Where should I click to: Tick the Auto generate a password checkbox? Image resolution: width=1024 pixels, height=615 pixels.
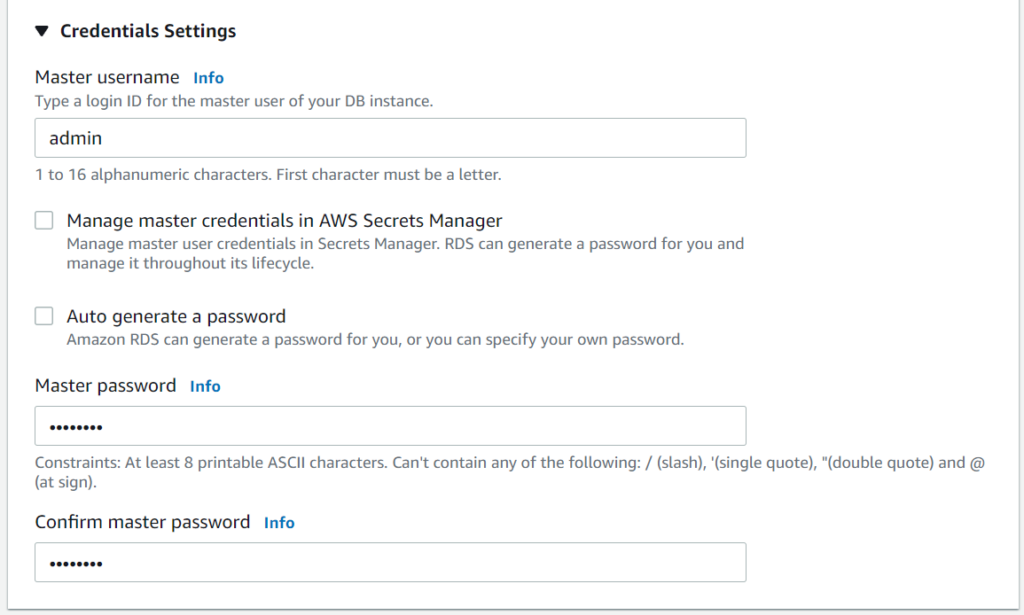pos(44,316)
